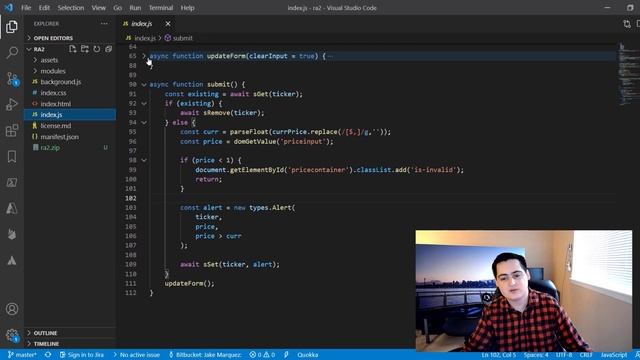
Task: Open the Help menu
Action: 187,8
